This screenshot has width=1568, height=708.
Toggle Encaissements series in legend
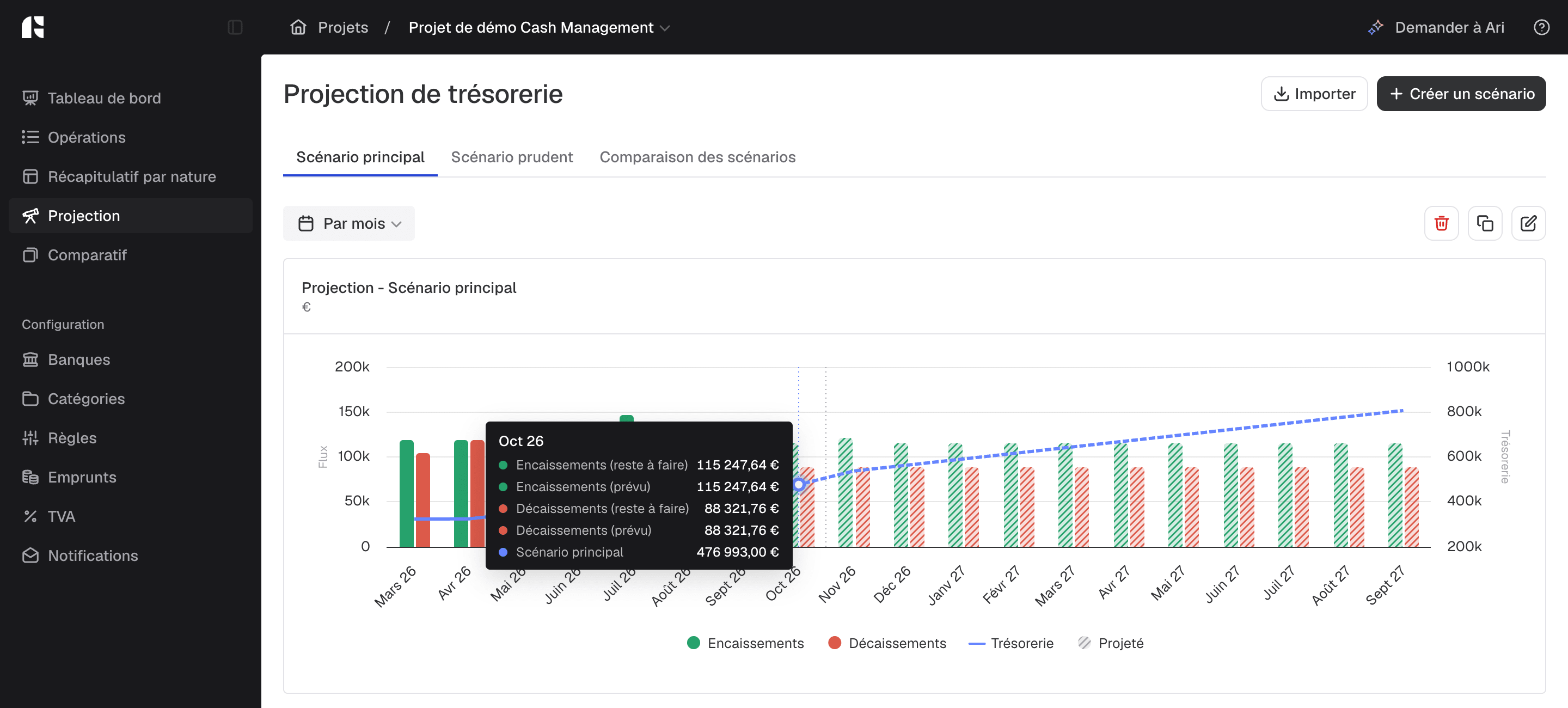[x=745, y=643]
